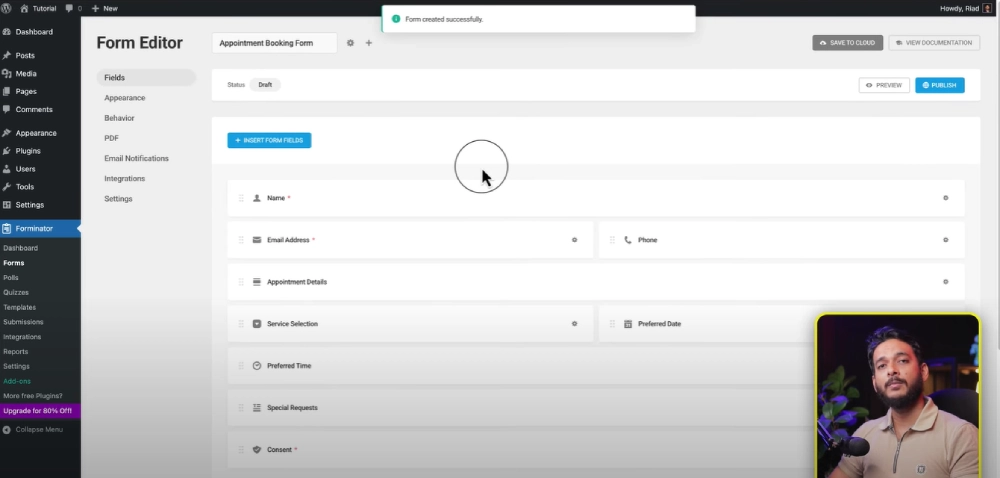Click the Appointment Details section icon
Screen dimensions: 1000x478
pos(257,282)
